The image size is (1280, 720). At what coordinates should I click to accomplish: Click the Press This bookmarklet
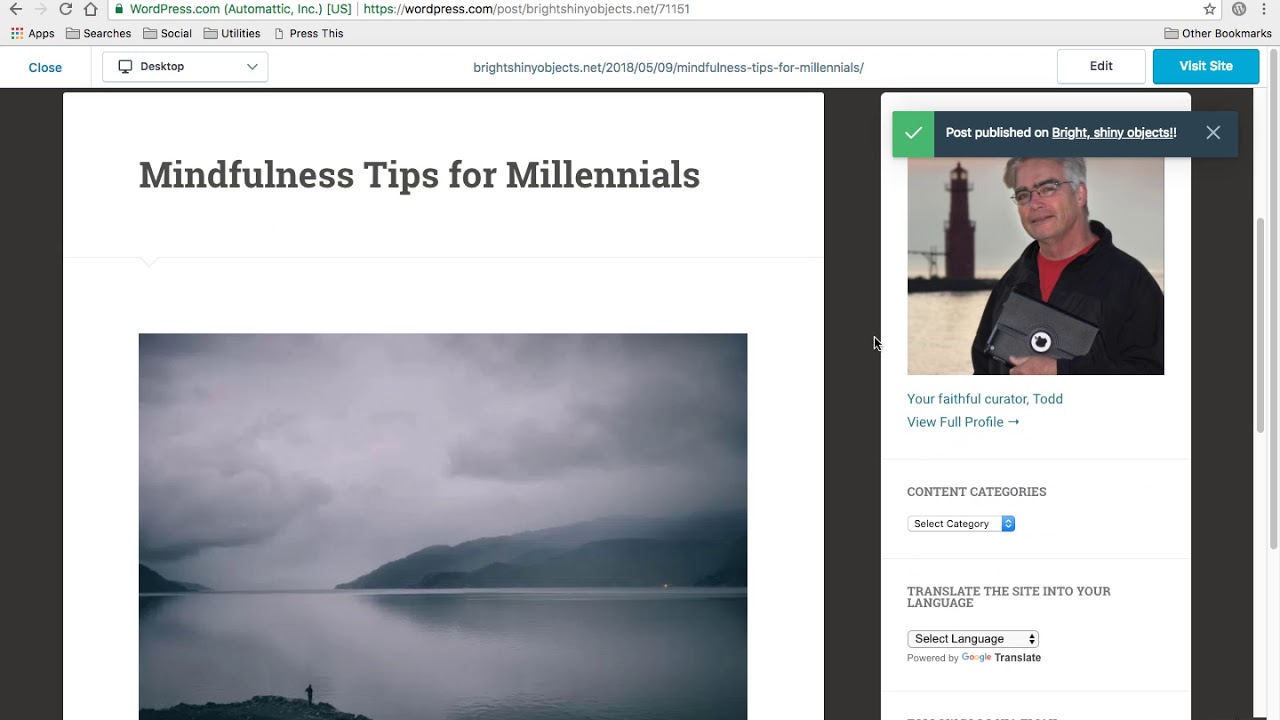[x=309, y=33]
